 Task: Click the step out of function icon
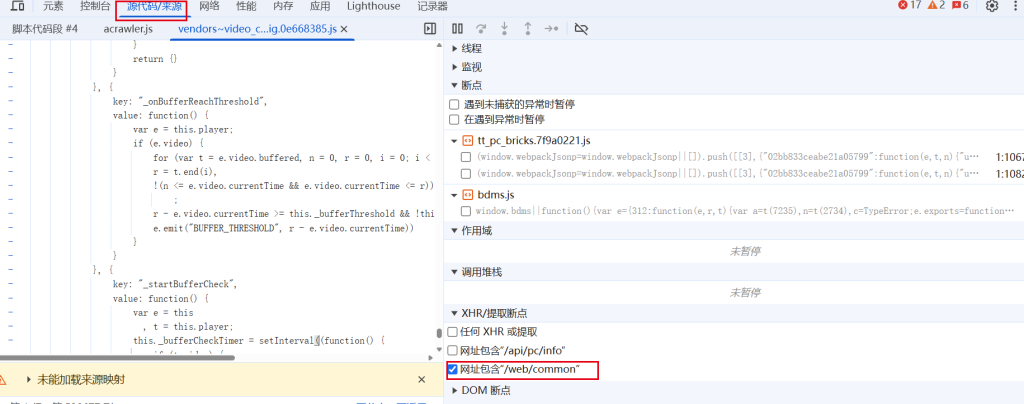[x=527, y=29]
